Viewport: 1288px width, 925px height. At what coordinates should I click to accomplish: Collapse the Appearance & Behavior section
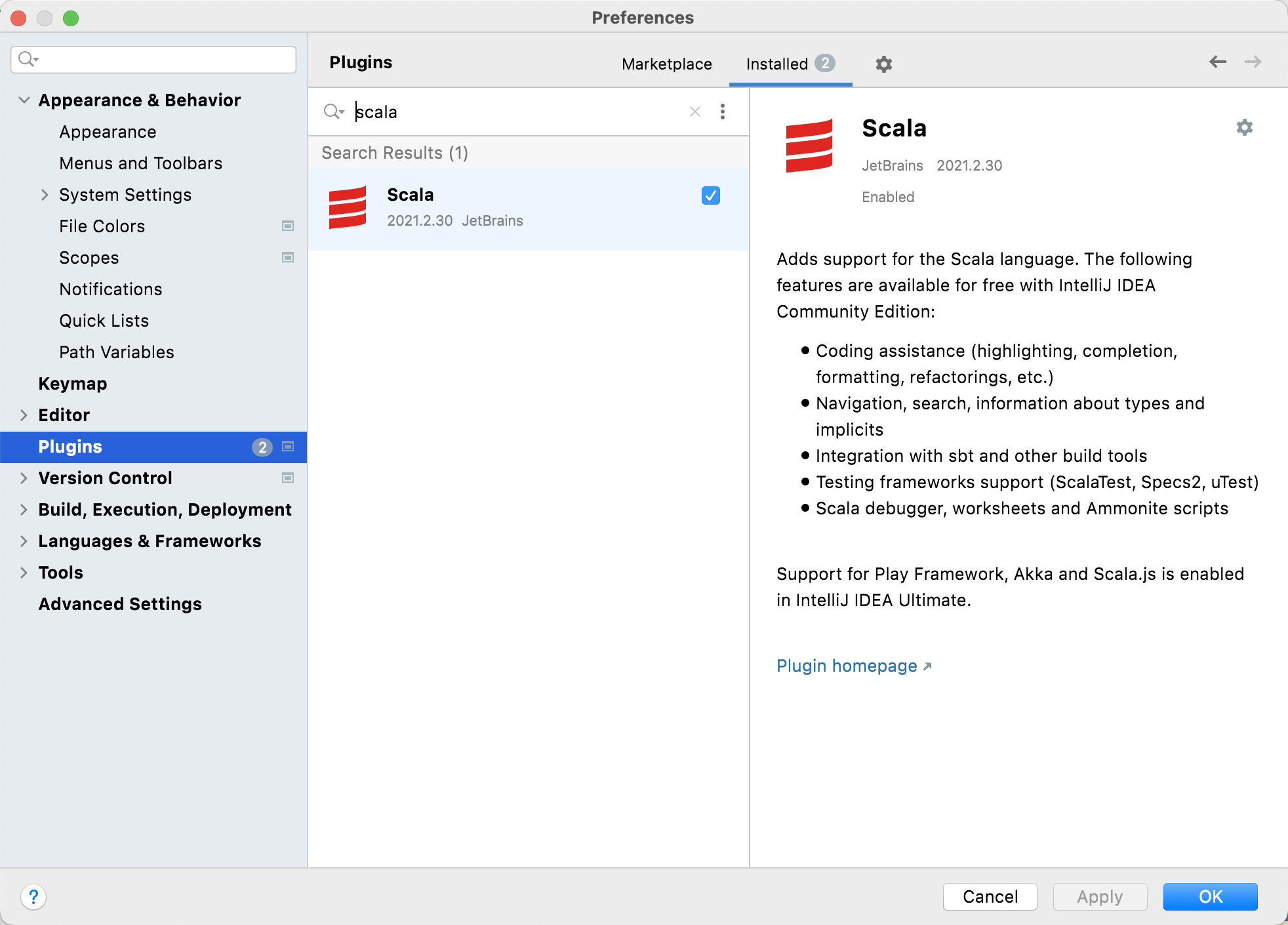coord(24,100)
